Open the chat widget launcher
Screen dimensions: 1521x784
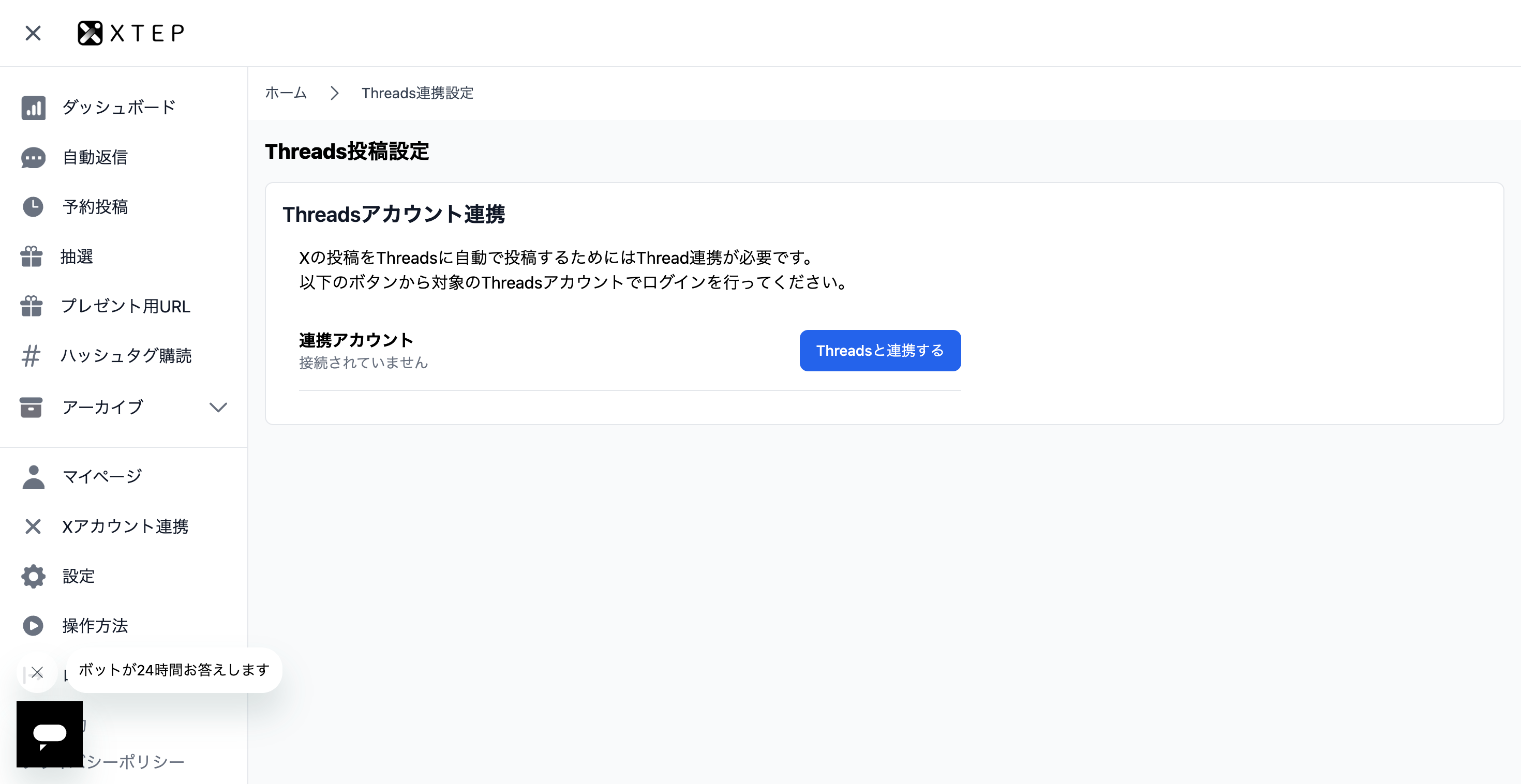coord(50,734)
